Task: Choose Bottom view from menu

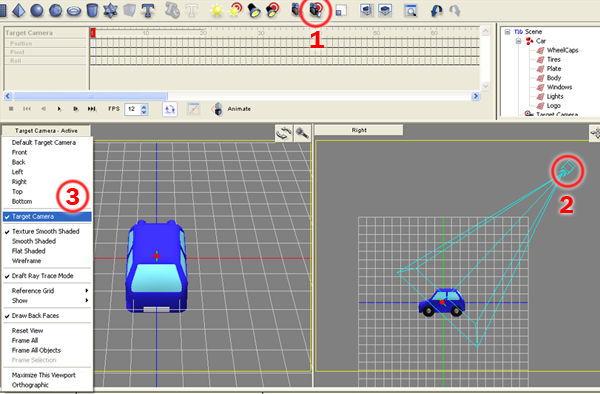Action: (x=47, y=202)
